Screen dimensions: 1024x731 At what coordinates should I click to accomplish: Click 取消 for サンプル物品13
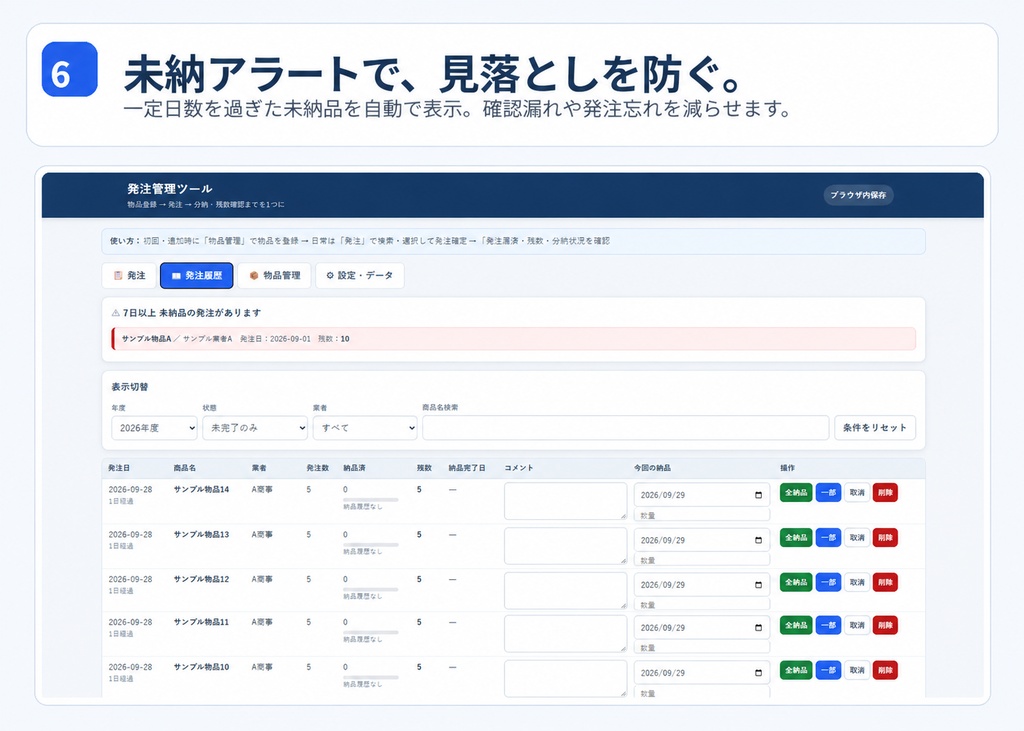[857, 538]
